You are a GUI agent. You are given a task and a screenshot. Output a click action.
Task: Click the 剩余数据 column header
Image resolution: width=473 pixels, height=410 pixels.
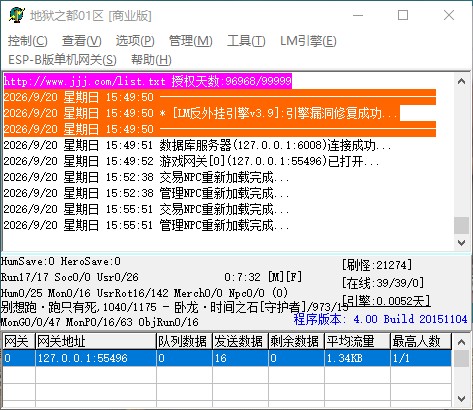click(296, 341)
